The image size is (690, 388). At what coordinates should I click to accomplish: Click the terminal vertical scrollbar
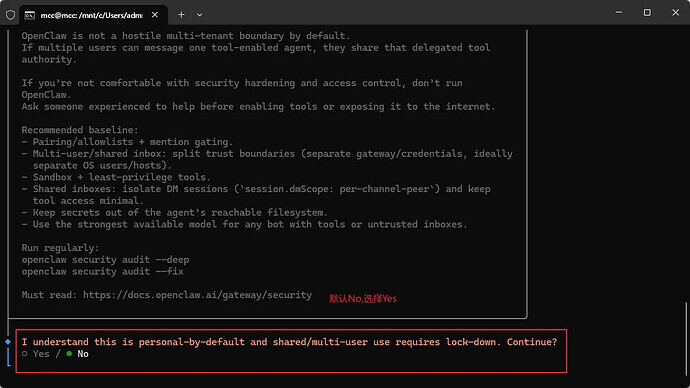tap(686, 339)
